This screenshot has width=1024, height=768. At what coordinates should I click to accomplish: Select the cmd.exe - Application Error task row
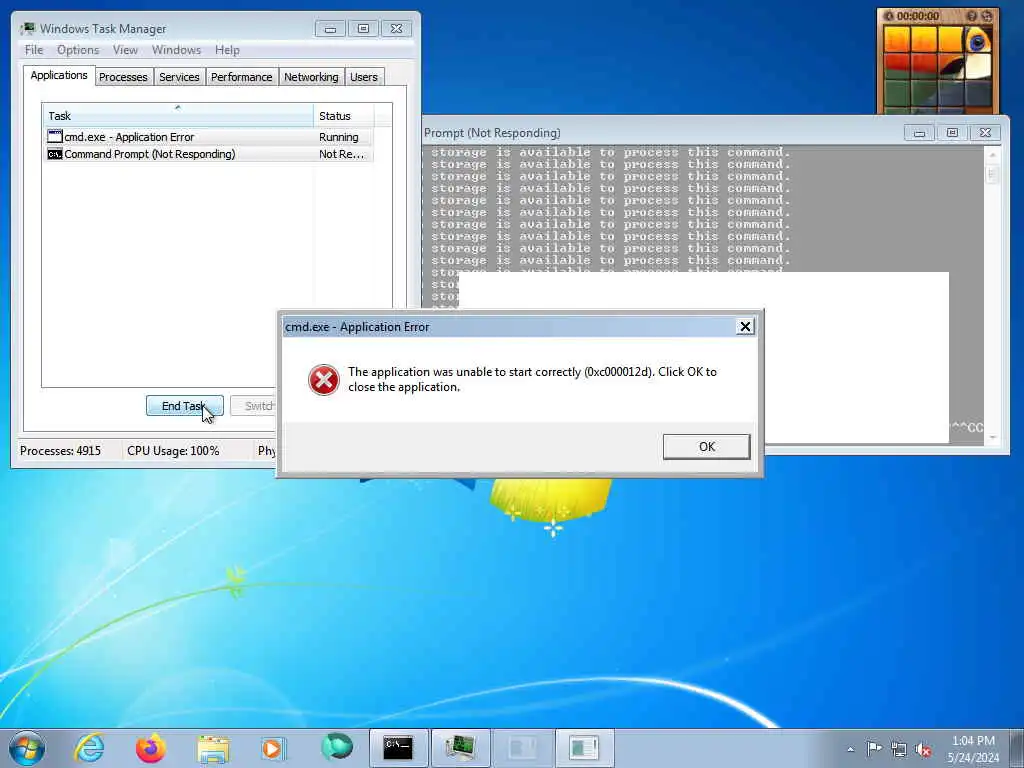pyautogui.click(x=208, y=136)
